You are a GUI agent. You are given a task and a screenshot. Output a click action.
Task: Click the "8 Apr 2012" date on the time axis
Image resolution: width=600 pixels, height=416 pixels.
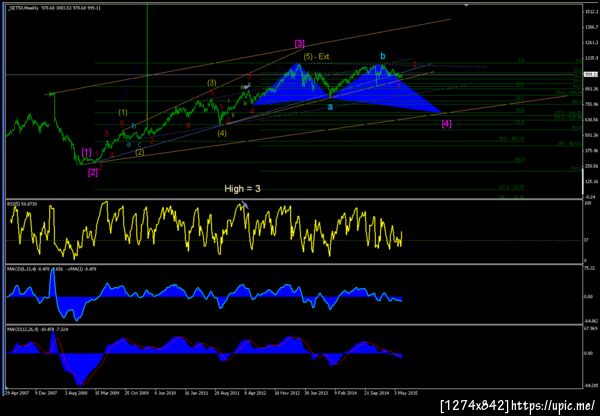255,393
